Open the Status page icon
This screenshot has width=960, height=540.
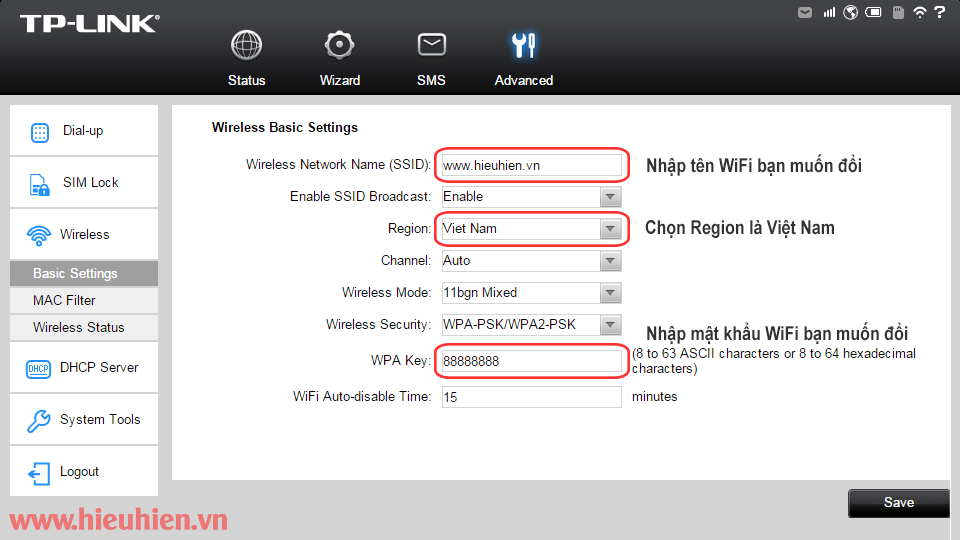[x=246, y=46]
